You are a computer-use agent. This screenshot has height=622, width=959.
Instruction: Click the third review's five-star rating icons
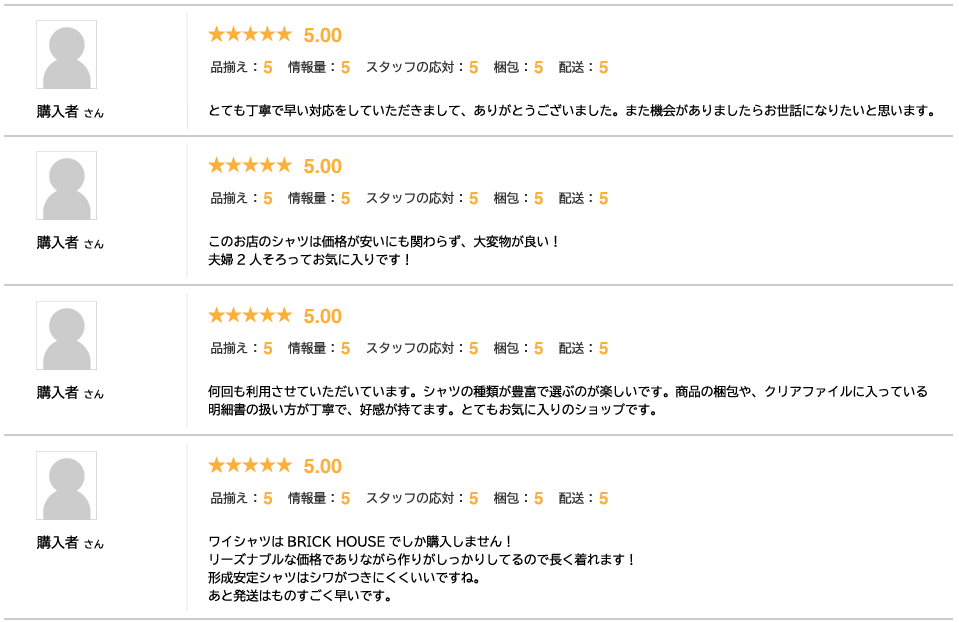click(x=249, y=316)
